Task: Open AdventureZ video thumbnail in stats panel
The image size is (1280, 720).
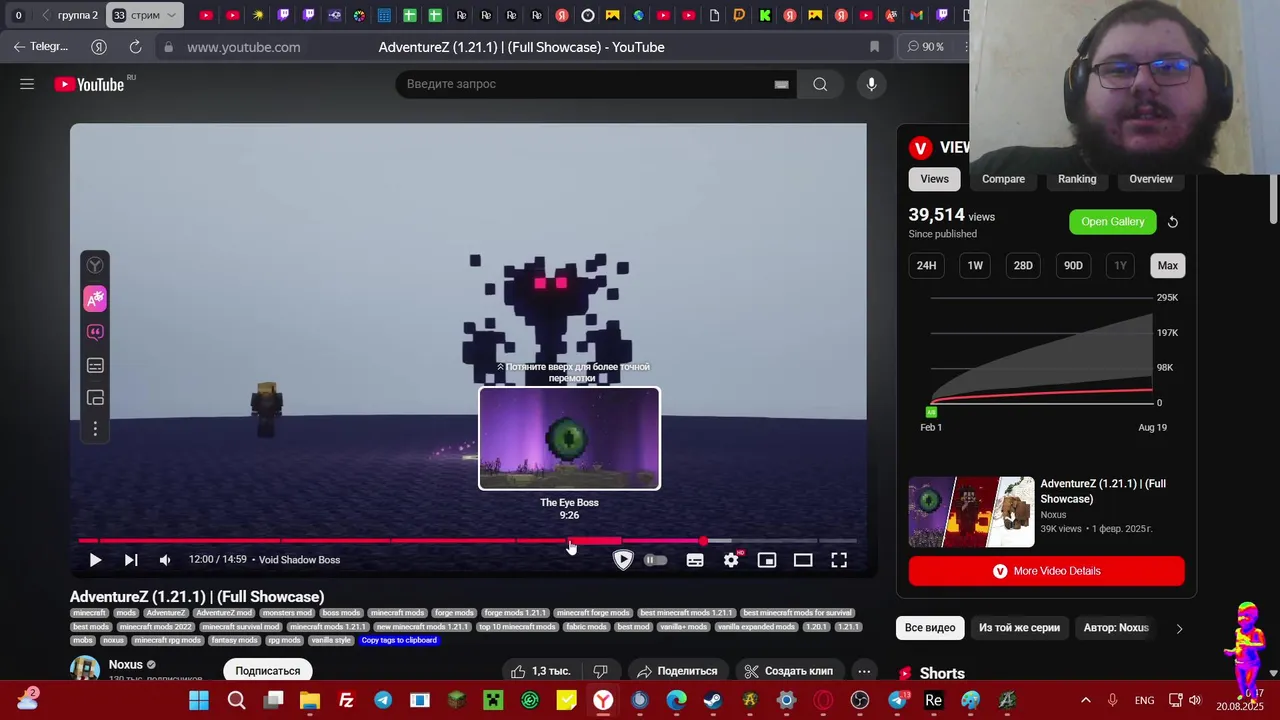Action: point(971,512)
